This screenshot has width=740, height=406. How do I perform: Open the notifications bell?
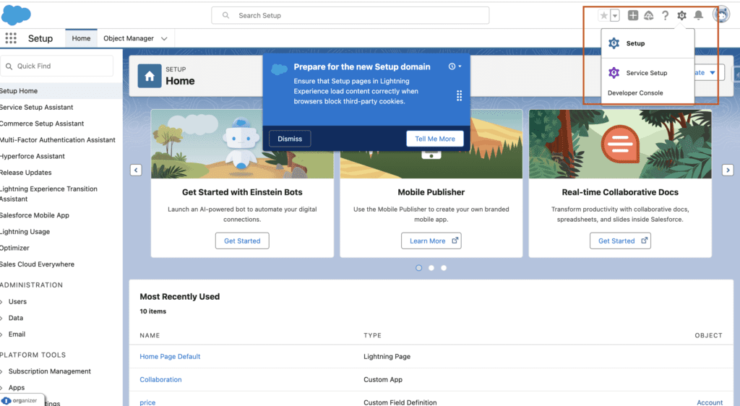click(698, 16)
